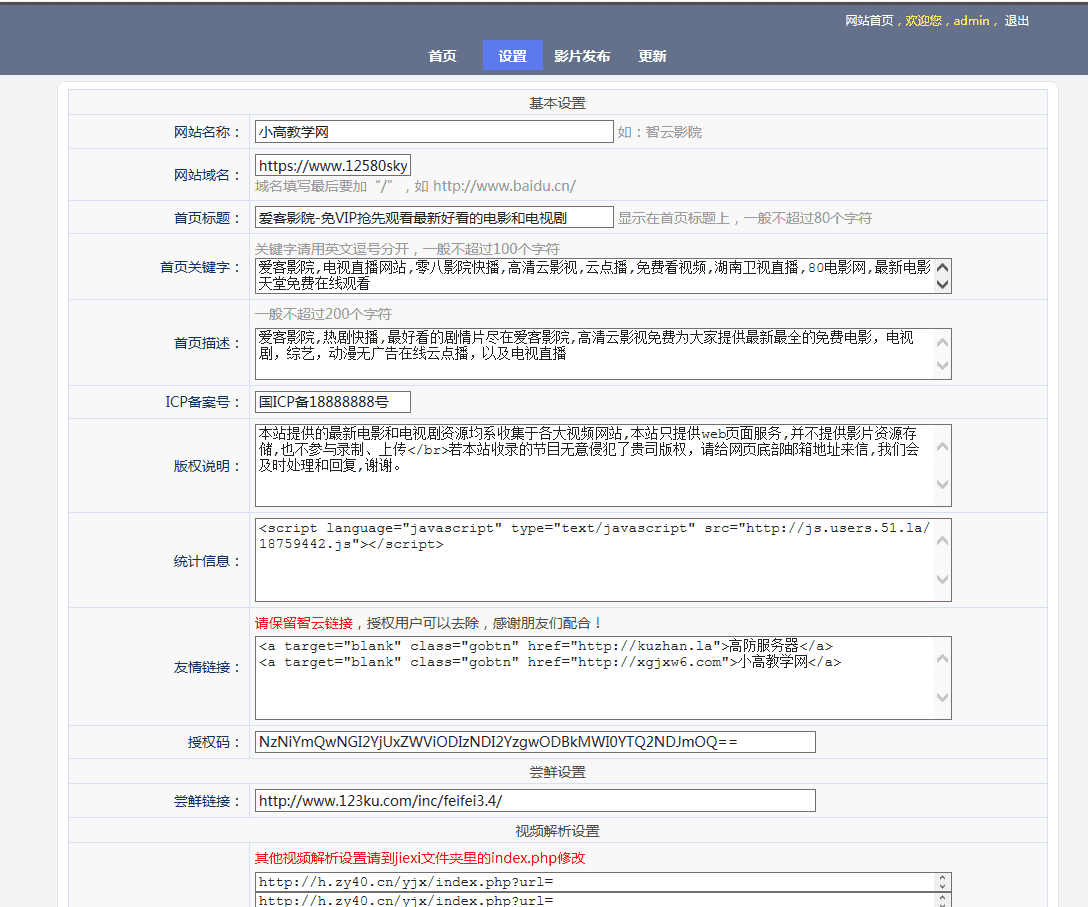Image resolution: width=1088 pixels, height=907 pixels.
Task: Click the 尝鲜链接 URL input field
Action: click(534, 801)
